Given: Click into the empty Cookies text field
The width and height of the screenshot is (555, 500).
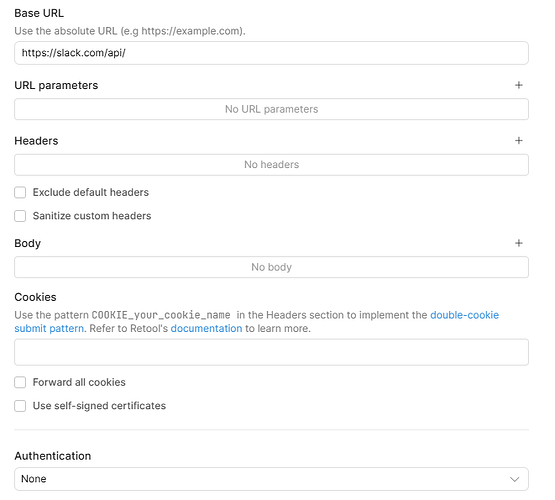Looking at the screenshot, I should [x=271, y=352].
